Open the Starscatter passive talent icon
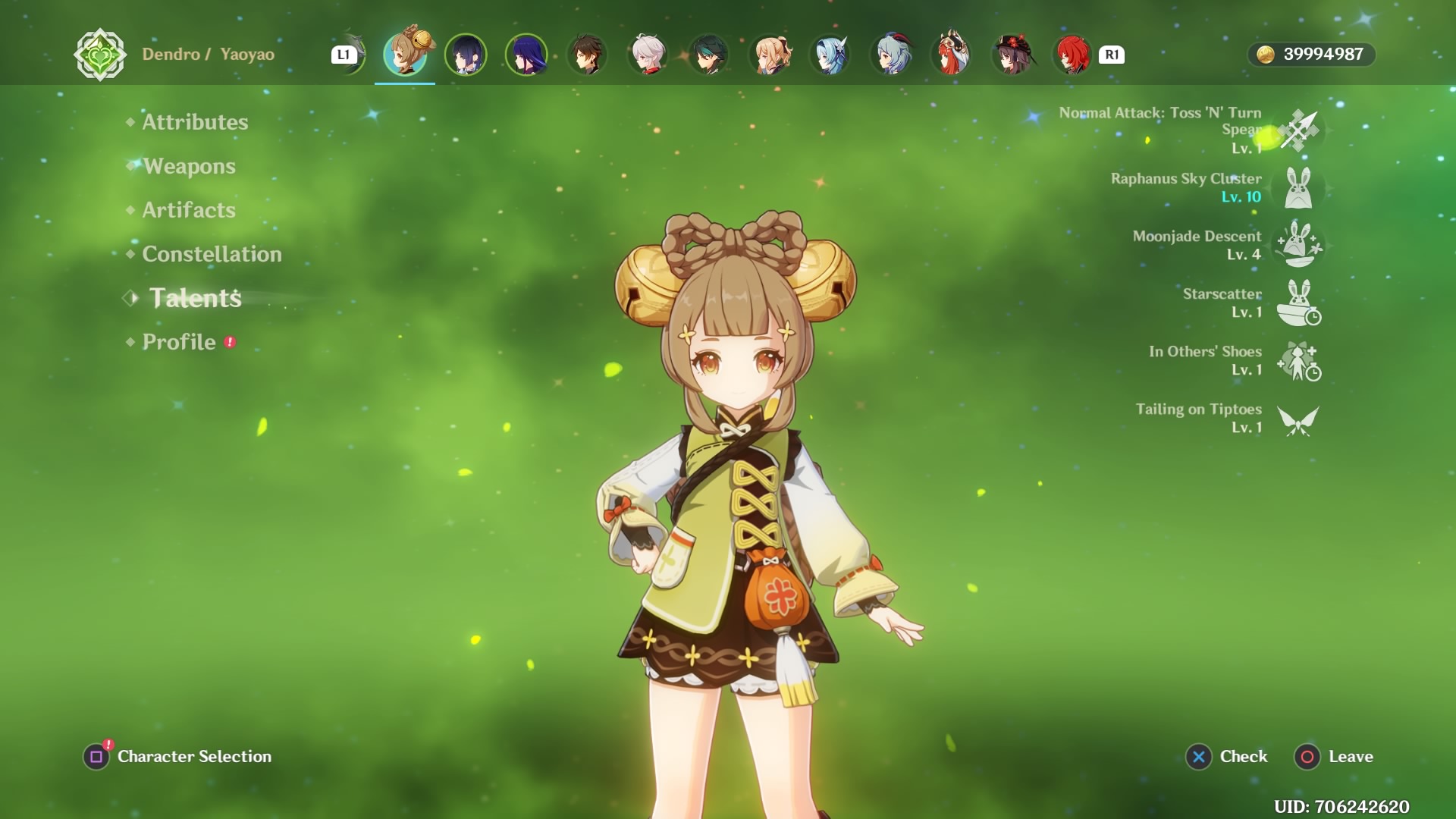The width and height of the screenshot is (1456, 819). (1299, 303)
